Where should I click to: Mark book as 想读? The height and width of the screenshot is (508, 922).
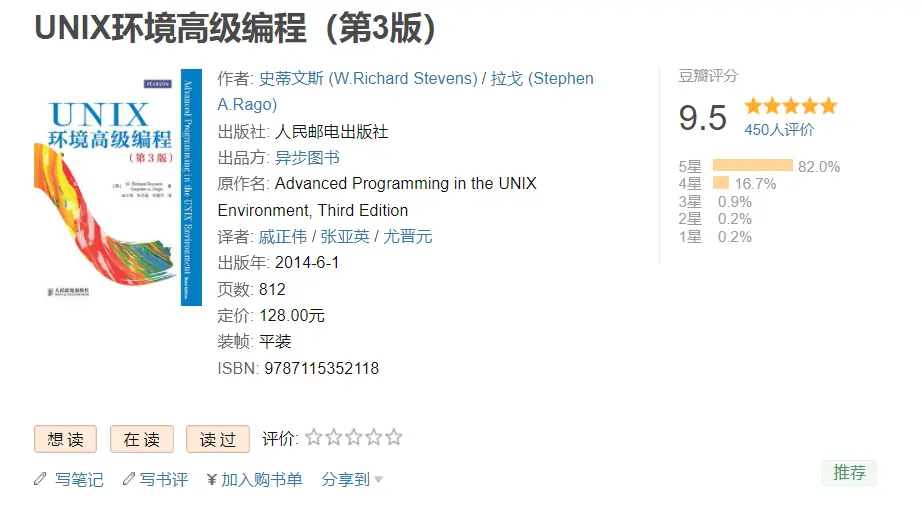(x=65, y=439)
